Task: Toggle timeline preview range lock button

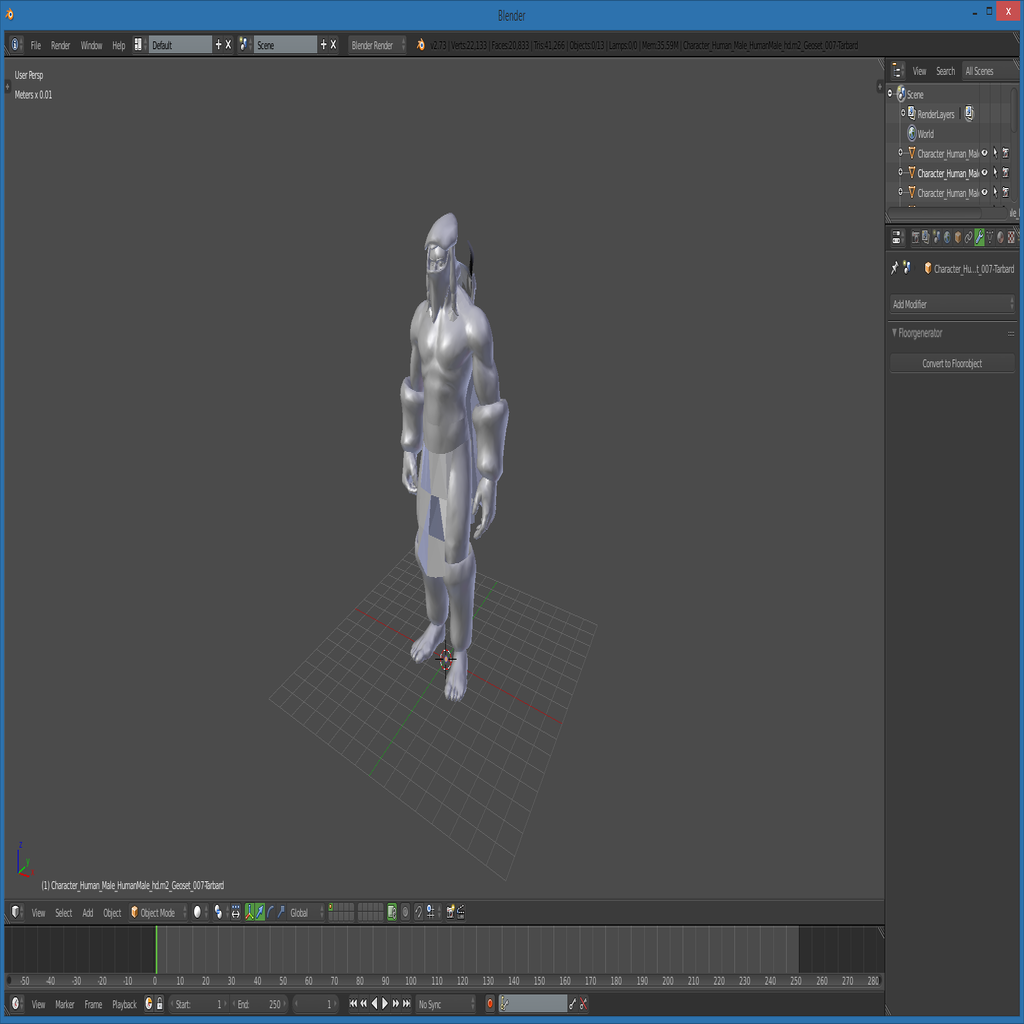Action: pyautogui.click(x=159, y=1004)
